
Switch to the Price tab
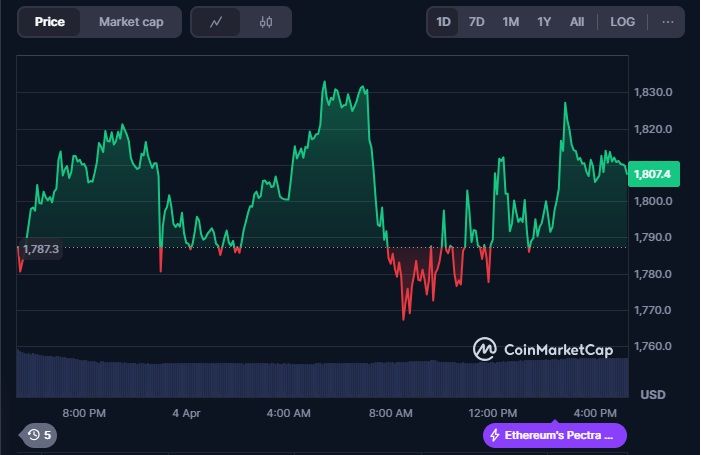pos(49,22)
